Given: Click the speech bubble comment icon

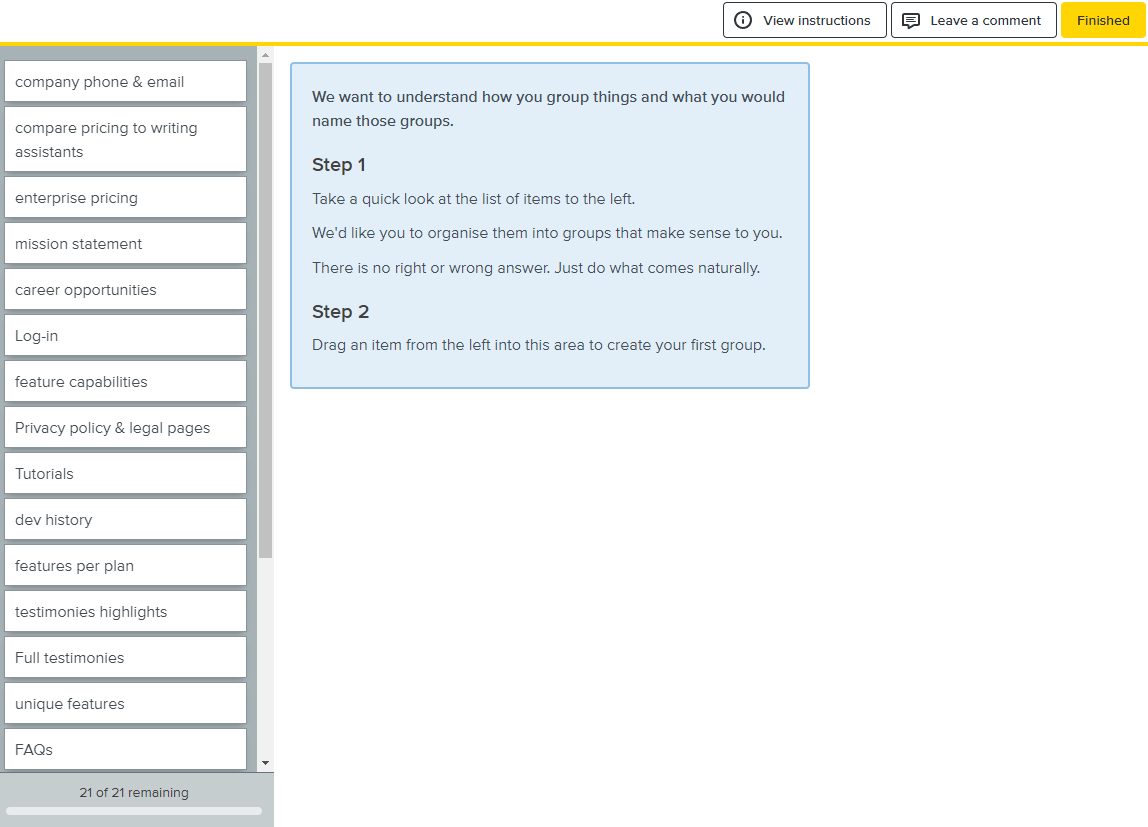Looking at the screenshot, I should 910,20.
